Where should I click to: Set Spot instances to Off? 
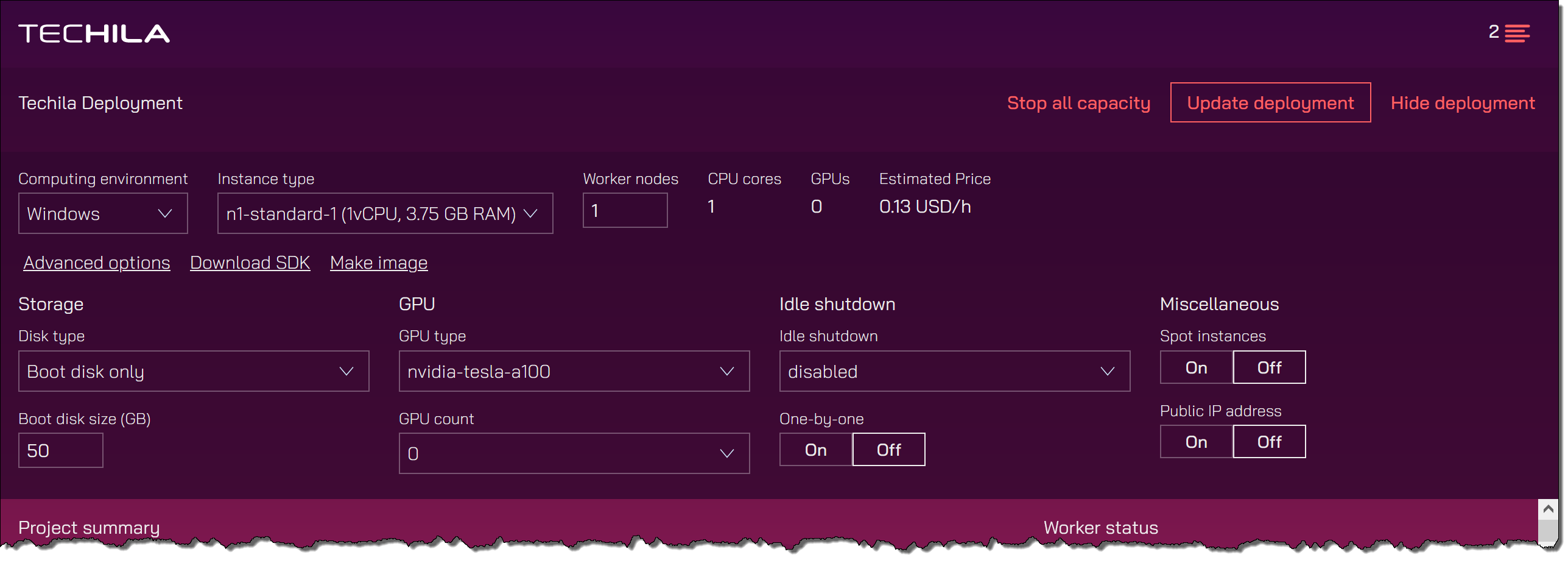click(1269, 367)
